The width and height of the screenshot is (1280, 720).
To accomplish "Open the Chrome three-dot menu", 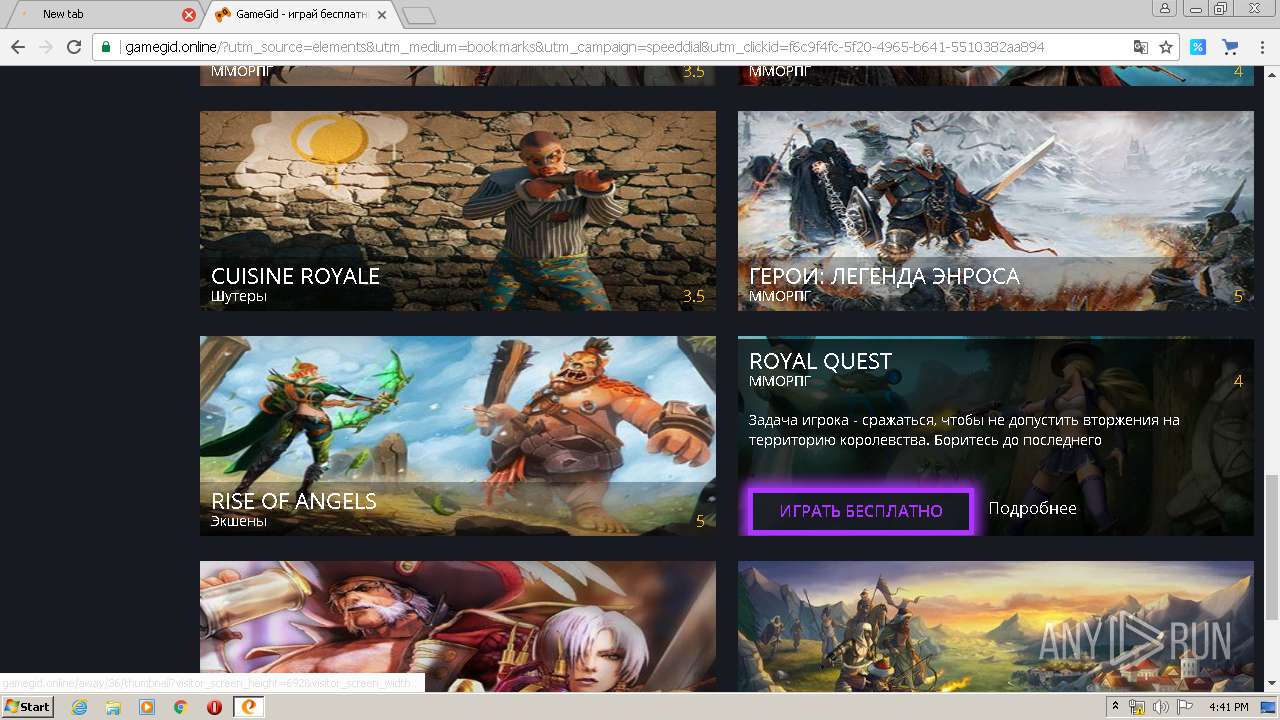I will click(x=1261, y=47).
